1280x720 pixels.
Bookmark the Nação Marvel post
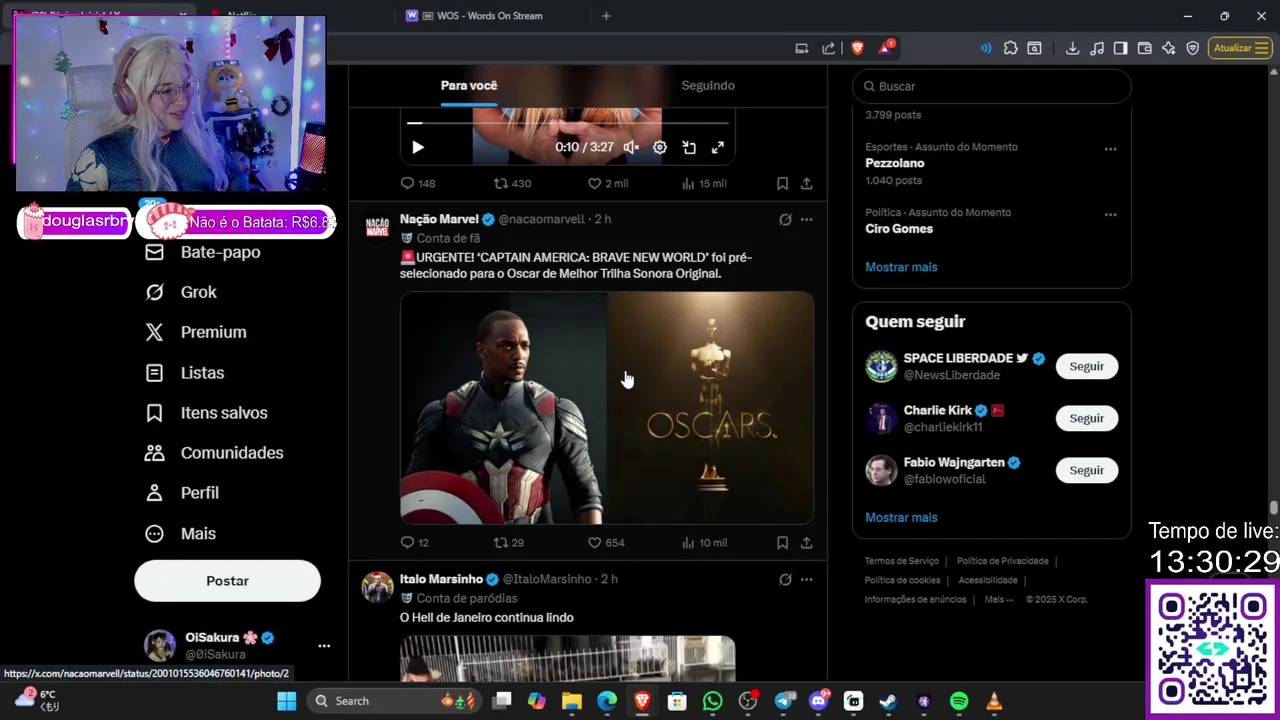coord(782,542)
